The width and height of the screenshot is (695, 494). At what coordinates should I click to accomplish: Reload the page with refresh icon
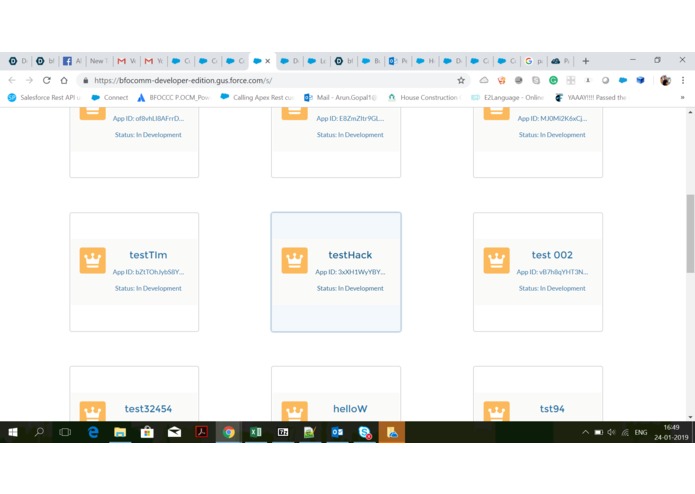pyautogui.click(x=47, y=80)
